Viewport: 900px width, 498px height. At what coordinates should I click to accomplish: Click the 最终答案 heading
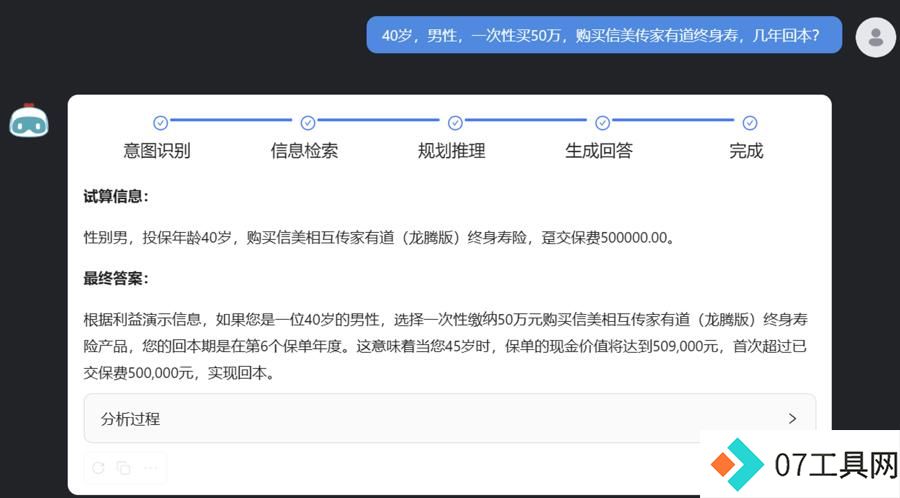[x=116, y=278]
